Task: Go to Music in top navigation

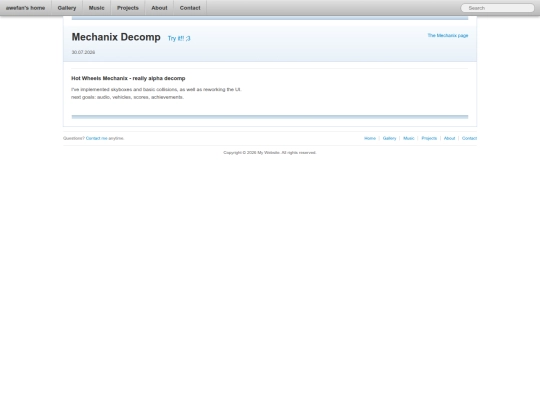Action: [x=96, y=8]
